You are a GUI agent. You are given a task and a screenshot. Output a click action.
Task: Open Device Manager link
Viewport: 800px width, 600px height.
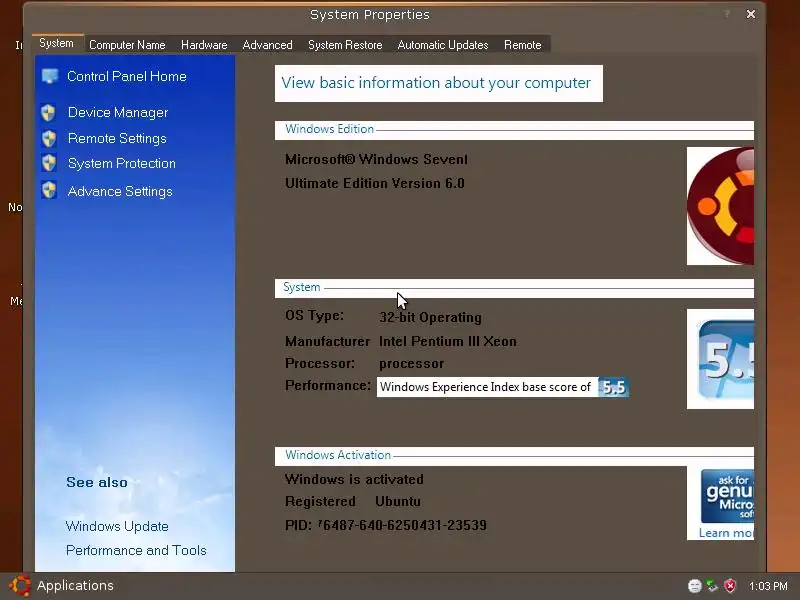coord(118,112)
